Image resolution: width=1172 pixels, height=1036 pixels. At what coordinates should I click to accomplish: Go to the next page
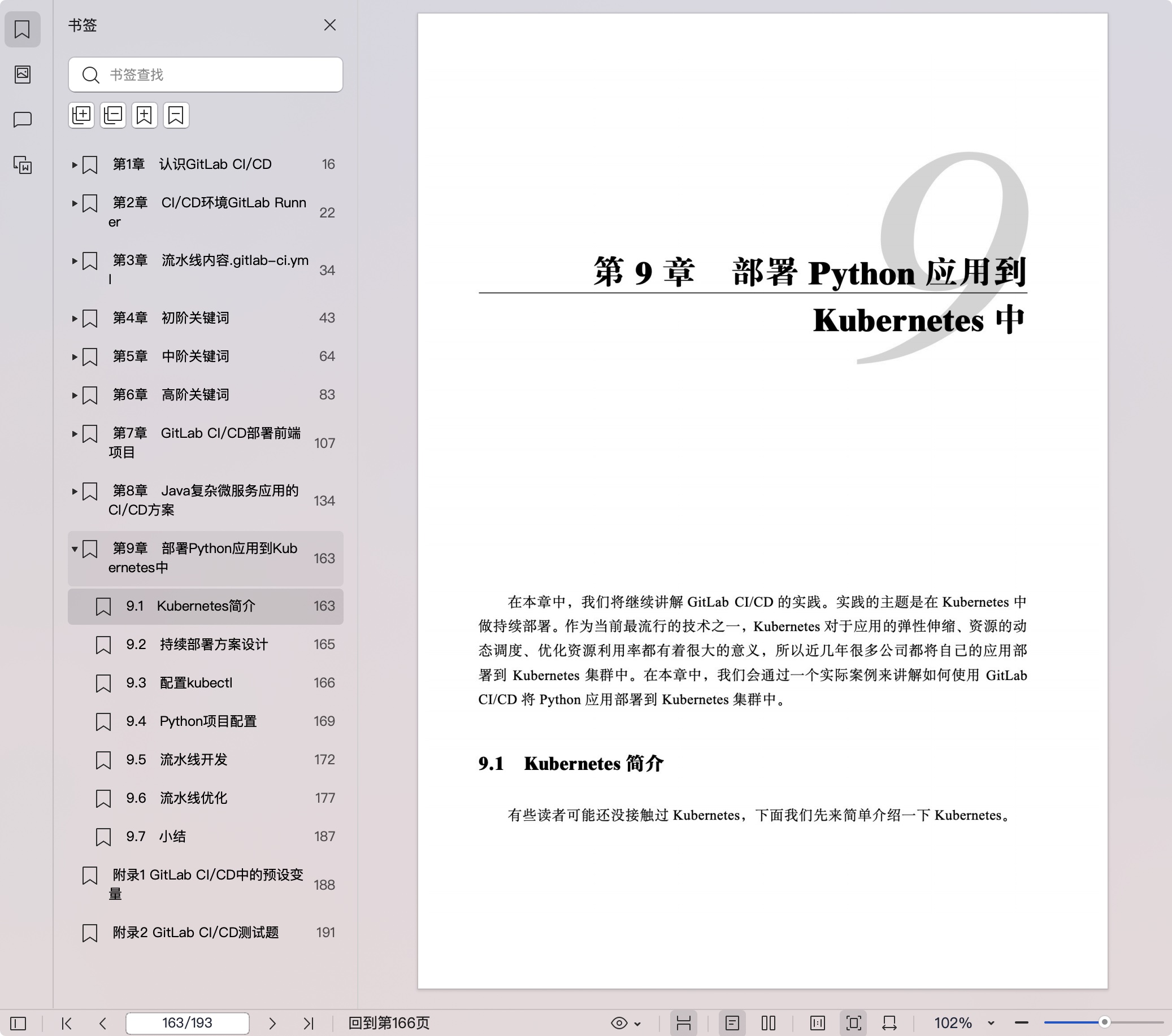[272, 1024]
